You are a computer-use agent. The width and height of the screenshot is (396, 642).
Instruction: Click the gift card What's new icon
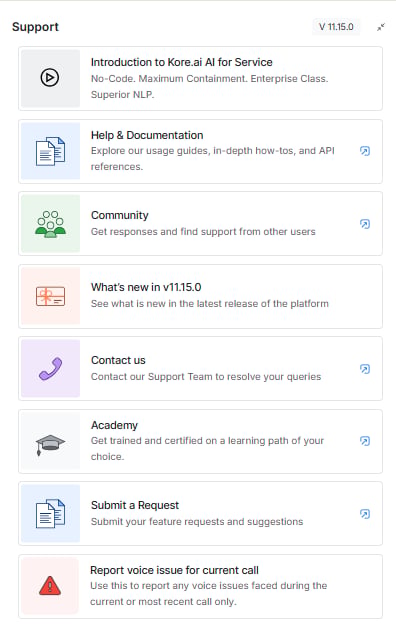[x=50, y=296]
